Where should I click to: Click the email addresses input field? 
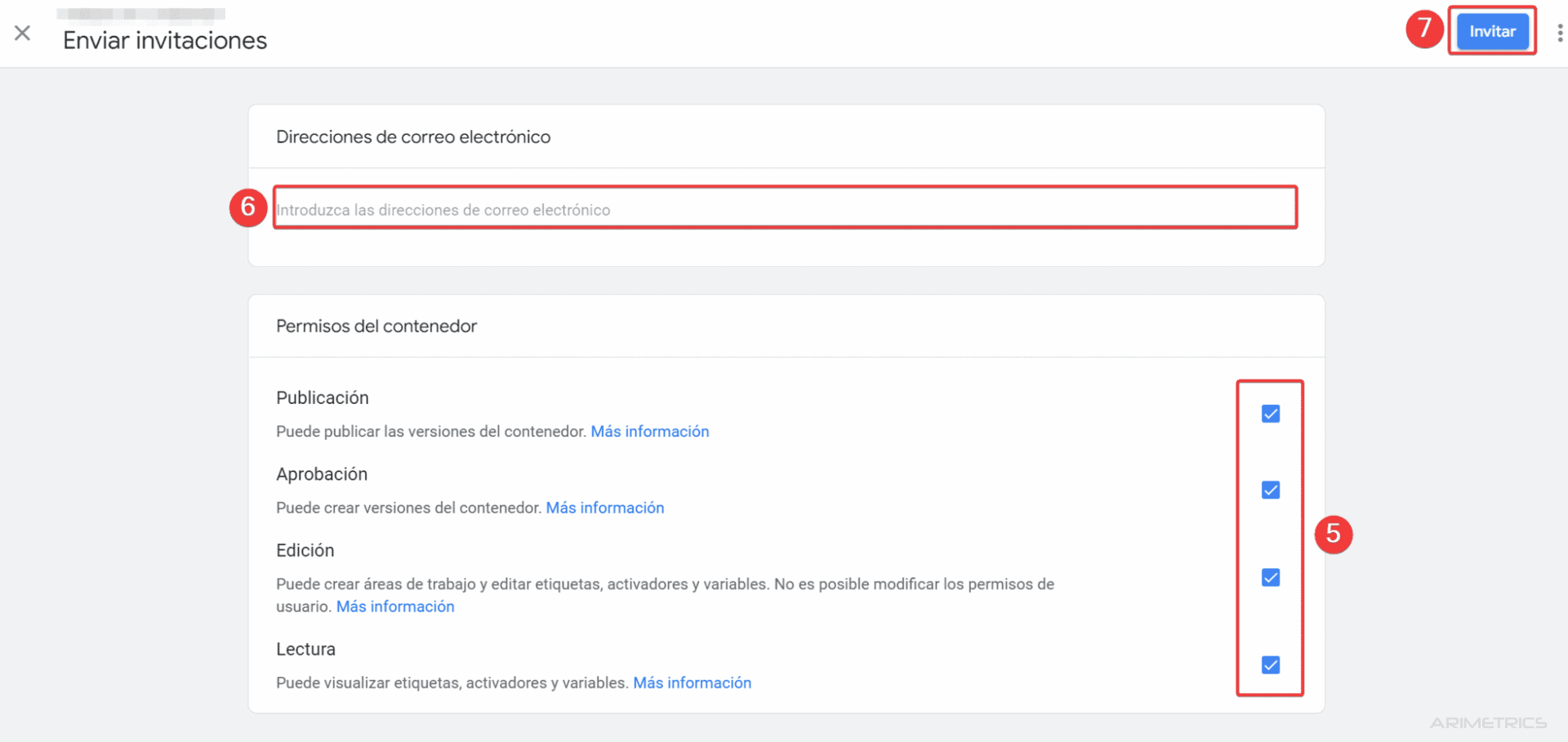784,209
